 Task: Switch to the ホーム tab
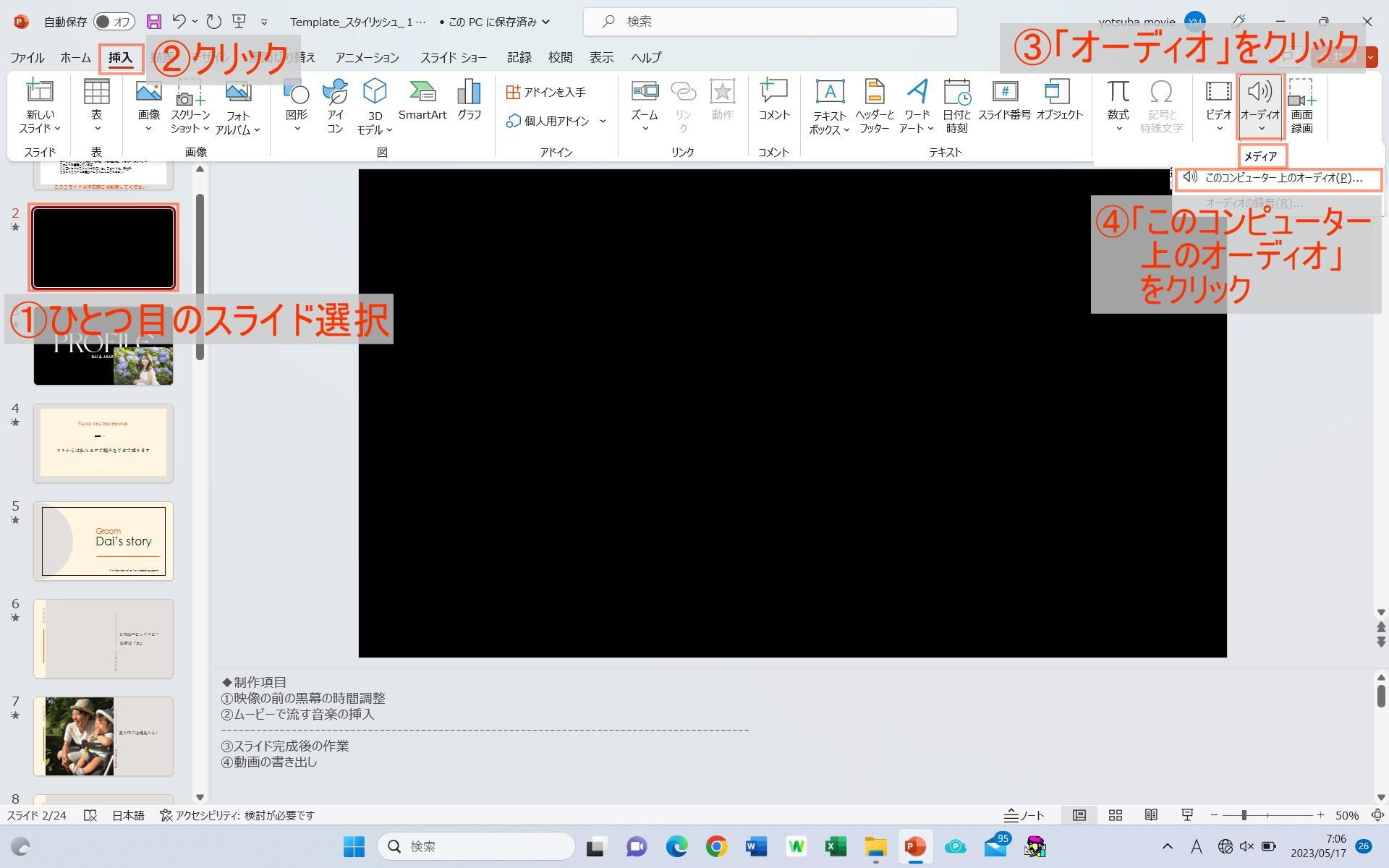(x=75, y=57)
